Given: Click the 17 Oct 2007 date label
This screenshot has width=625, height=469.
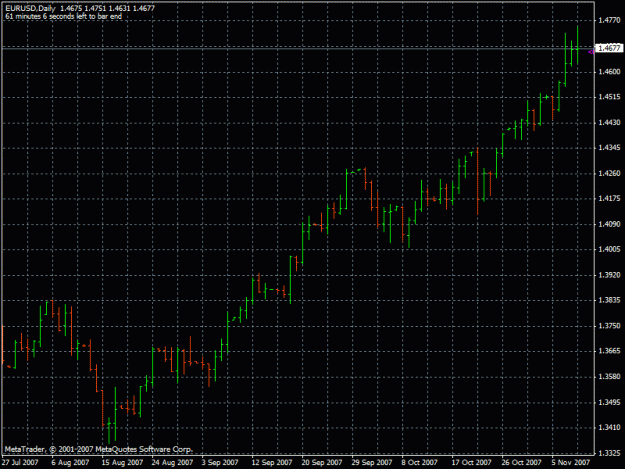Looking at the screenshot, I should click(x=472, y=462).
